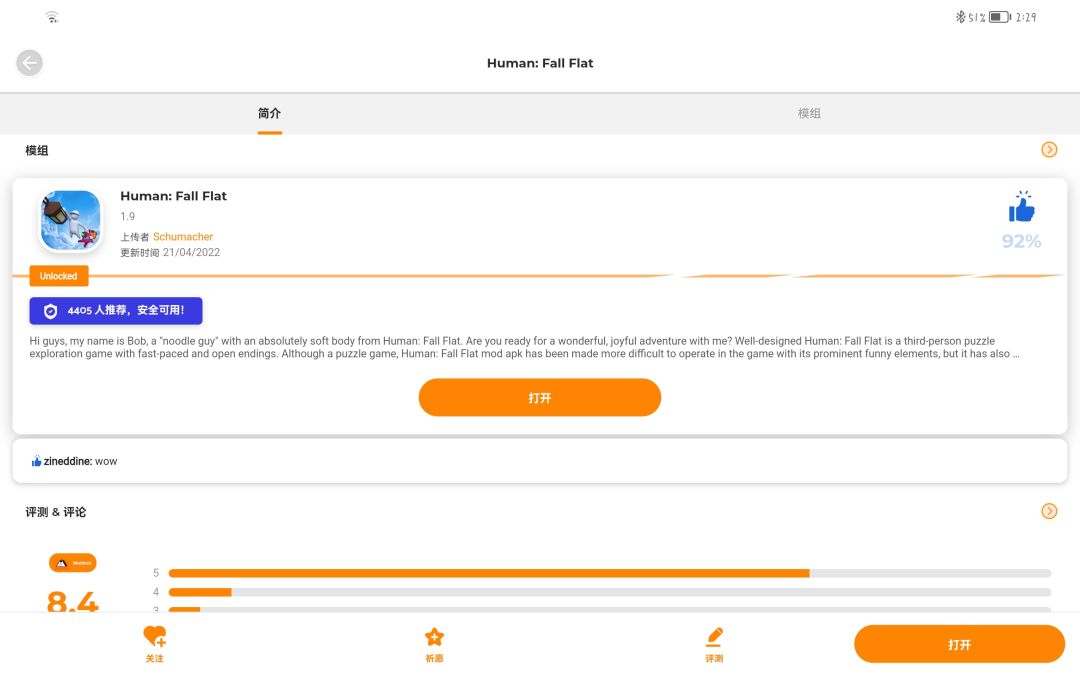Tap the 评测 pencil icon
The image size is (1080, 675).
pyautogui.click(x=714, y=637)
